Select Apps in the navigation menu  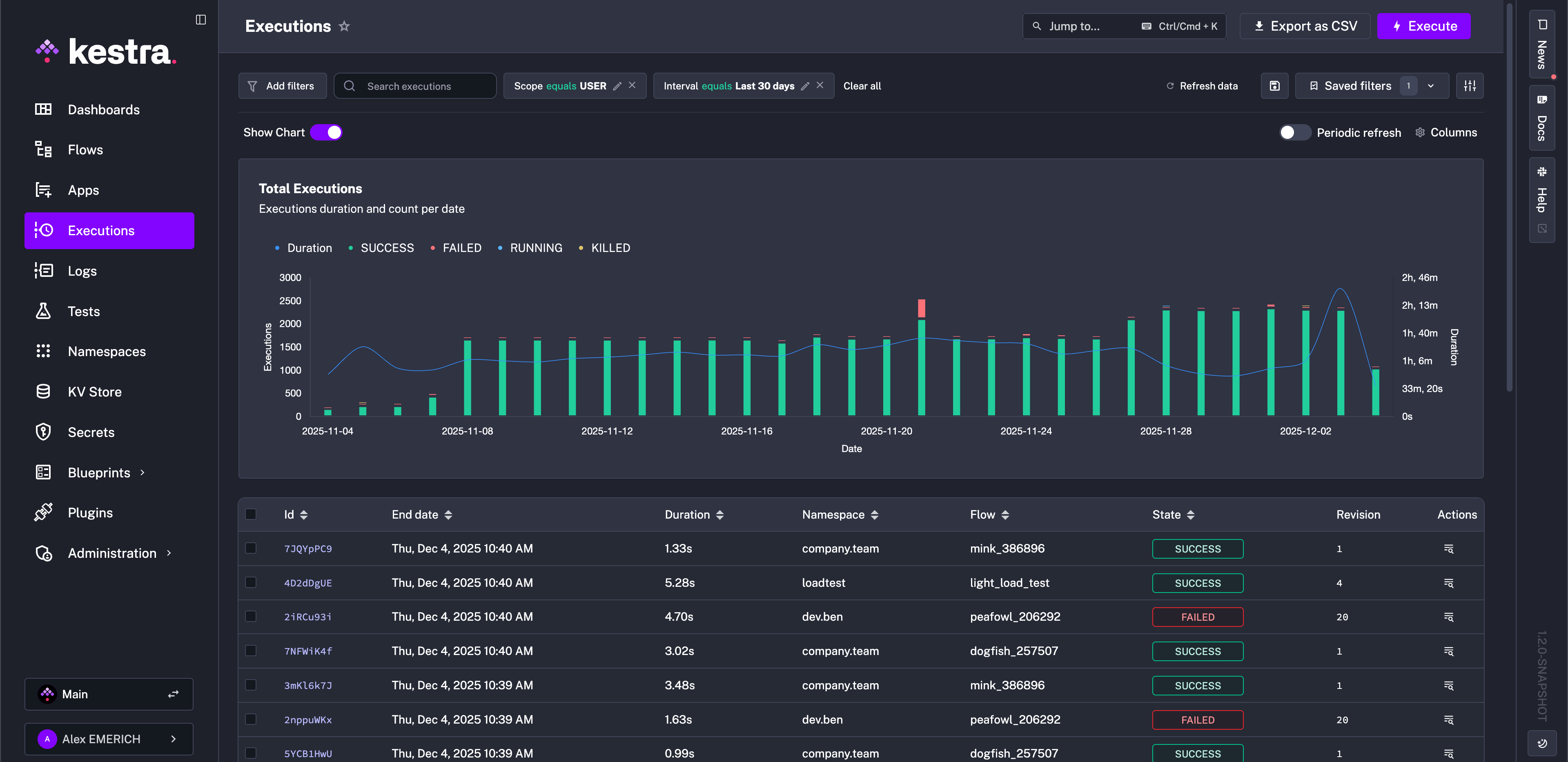(x=83, y=190)
